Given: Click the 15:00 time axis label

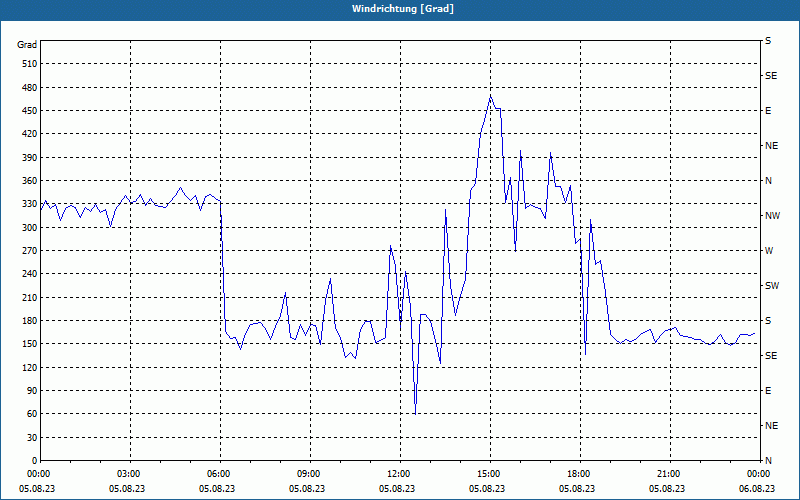Looking at the screenshot, I should [487, 474].
